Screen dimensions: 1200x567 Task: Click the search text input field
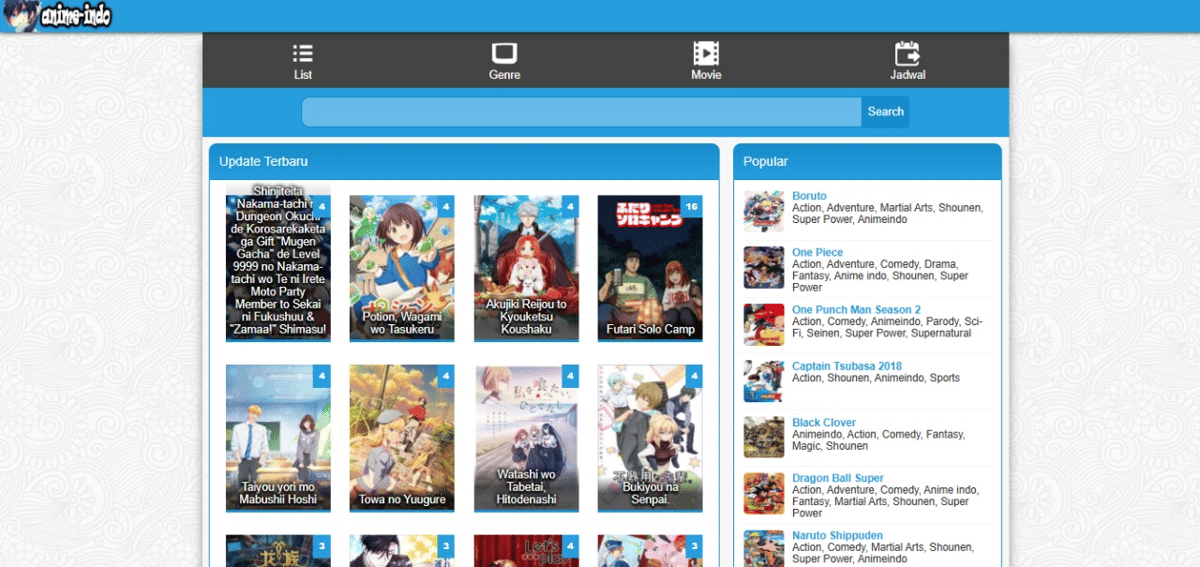click(581, 112)
